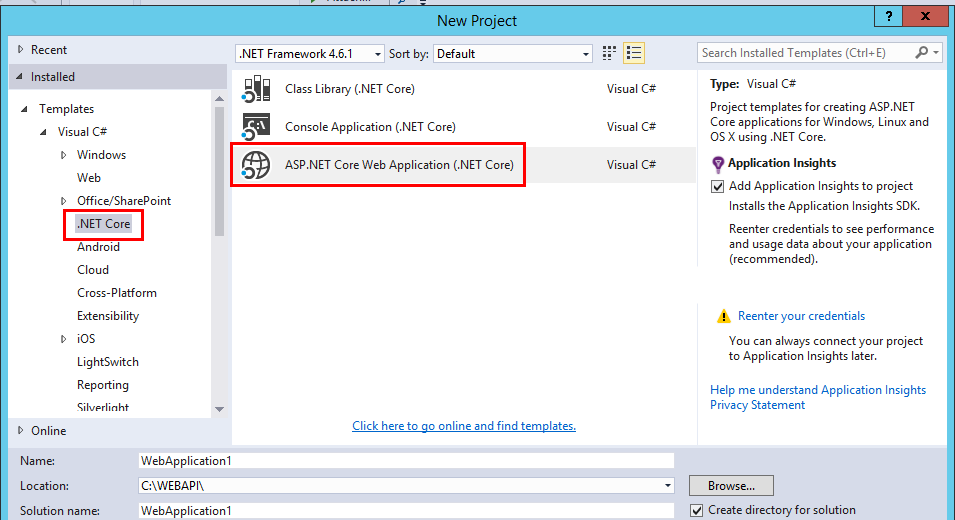Click the template tree scrollbar thumb
Screen dimensions: 955x520
click(219, 172)
